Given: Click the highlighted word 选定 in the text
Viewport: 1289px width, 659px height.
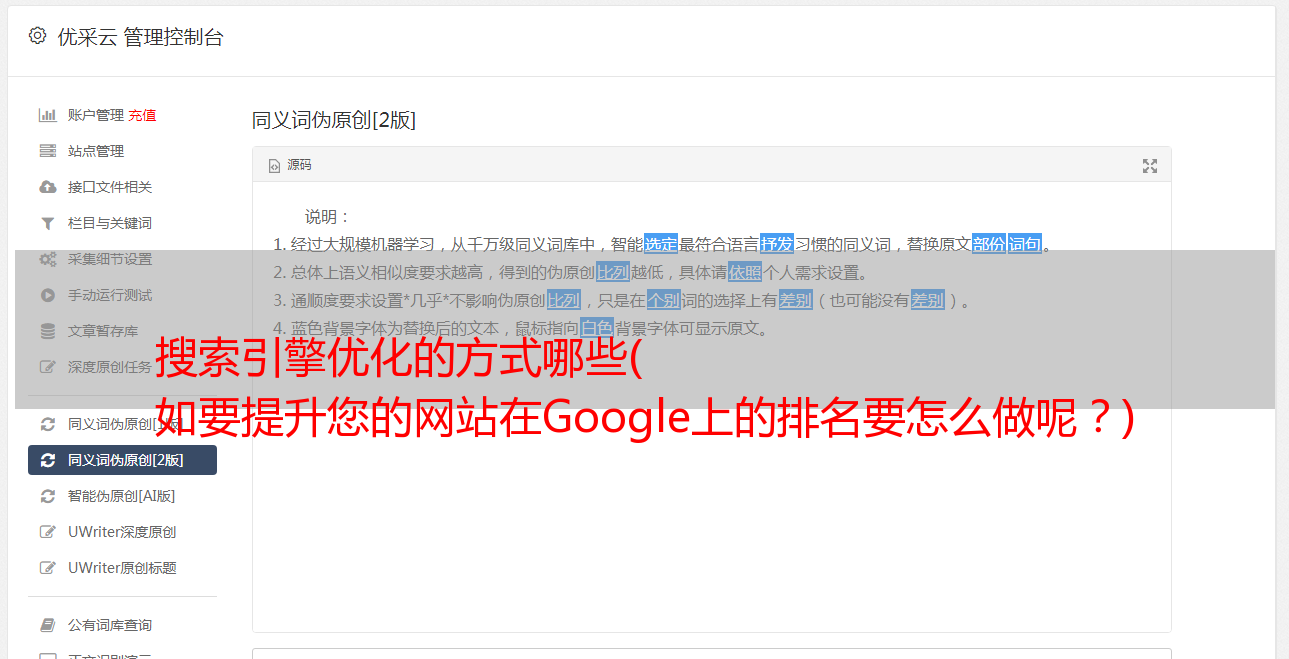Looking at the screenshot, I should pyautogui.click(x=661, y=244).
